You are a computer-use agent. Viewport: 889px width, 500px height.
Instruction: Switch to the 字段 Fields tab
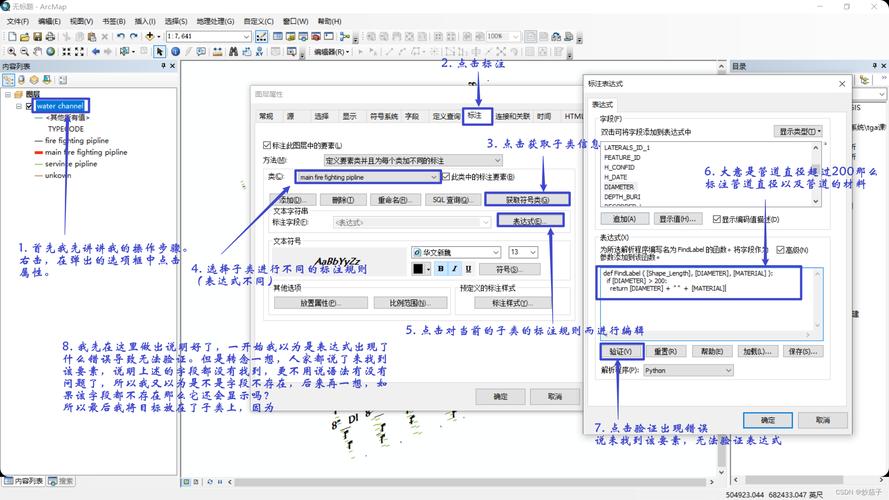coord(412,116)
